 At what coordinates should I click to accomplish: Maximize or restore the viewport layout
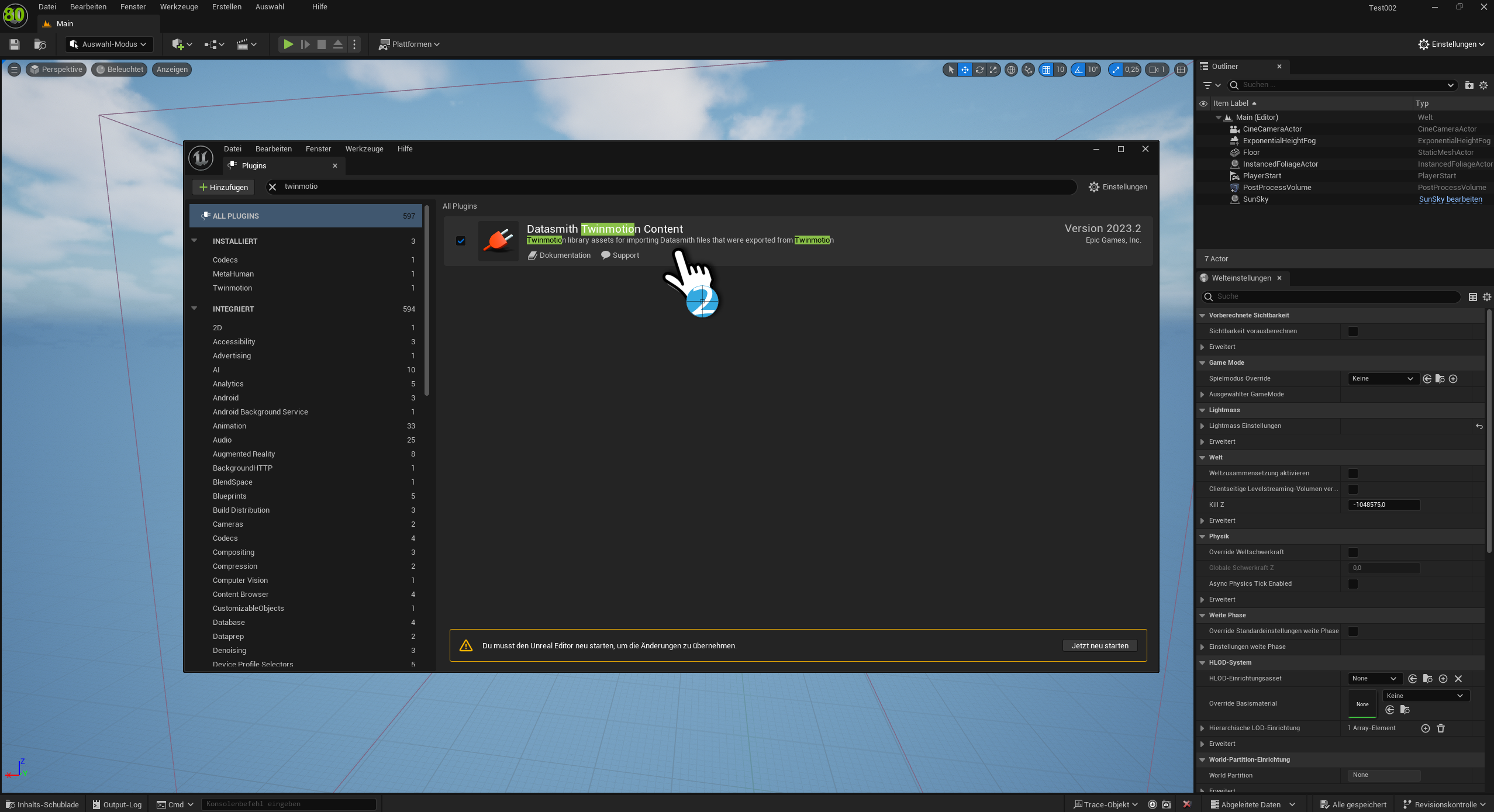(x=1181, y=70)
